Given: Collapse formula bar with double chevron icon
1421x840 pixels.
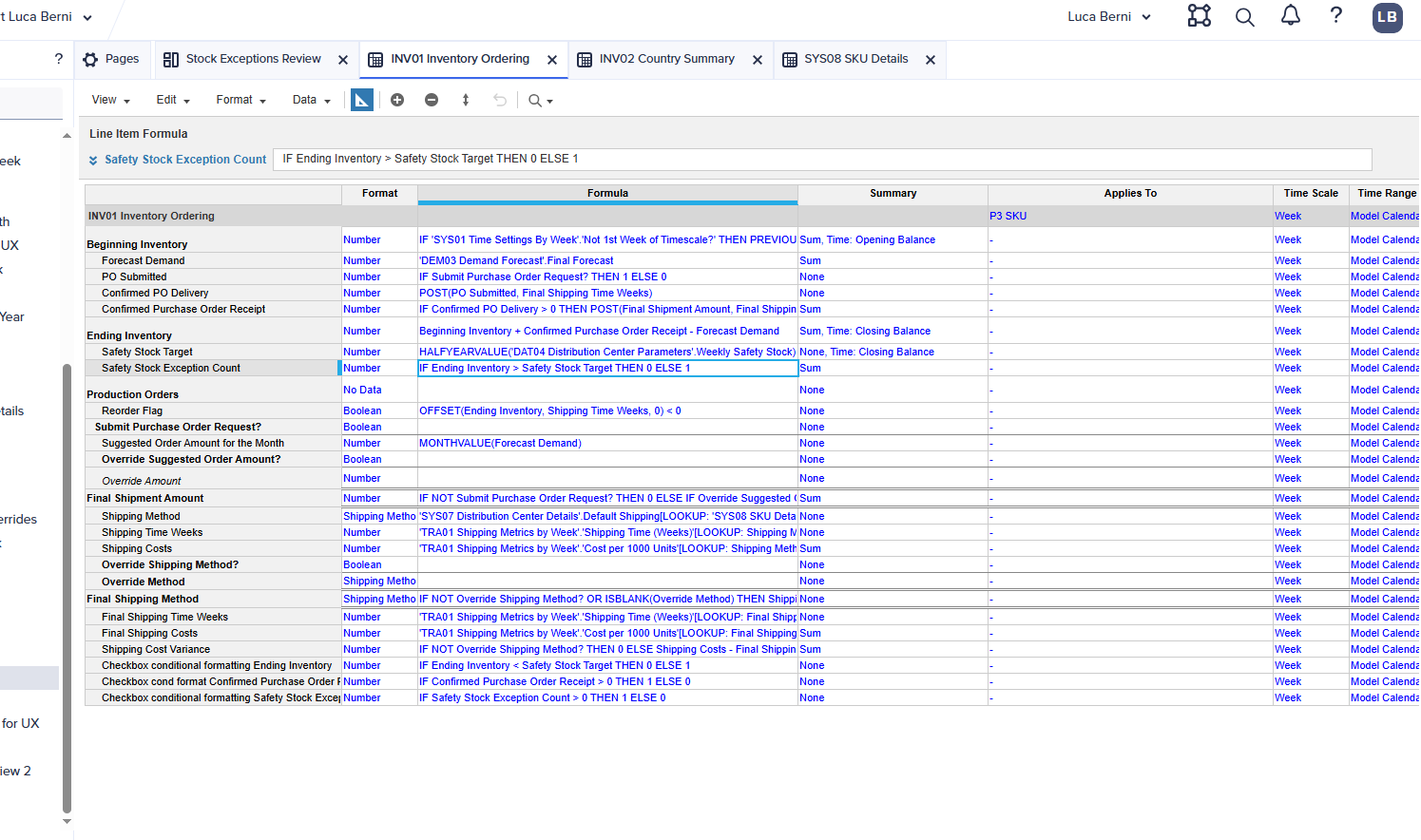Looking at the screenshot, I should coord(93,161).
